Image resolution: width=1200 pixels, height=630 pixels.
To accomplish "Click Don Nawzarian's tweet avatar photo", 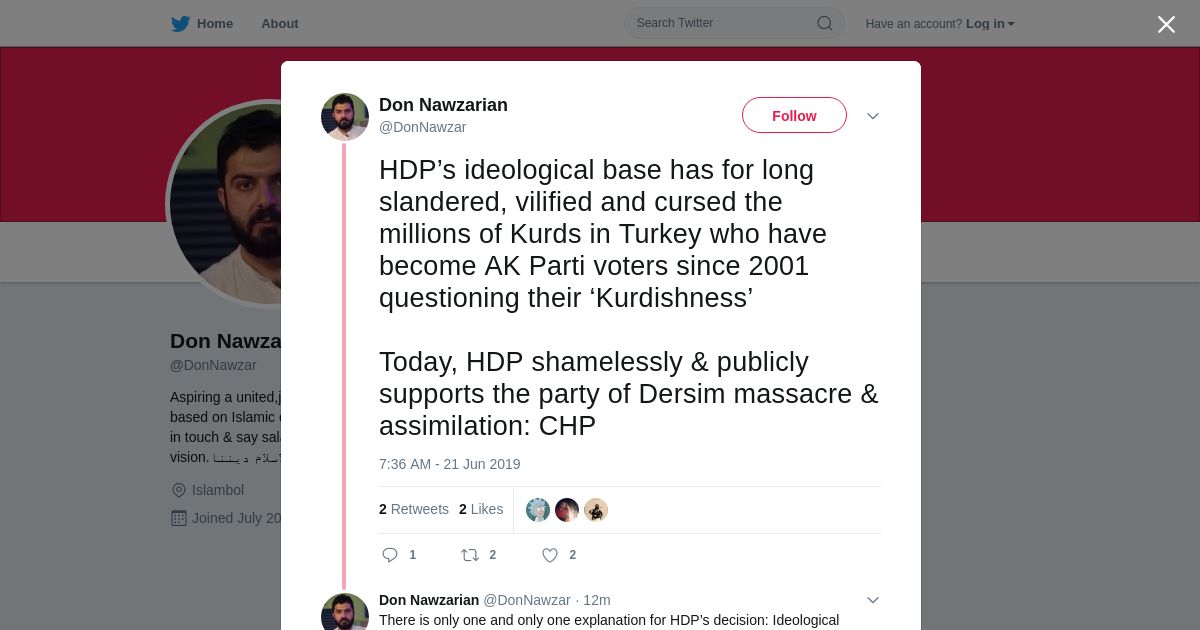I will coord(345,117).
